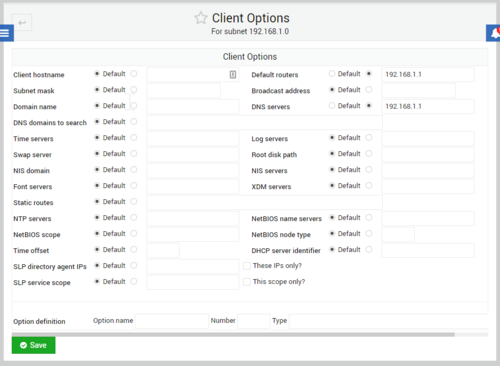Open the notifications bell

click(494, 33)
